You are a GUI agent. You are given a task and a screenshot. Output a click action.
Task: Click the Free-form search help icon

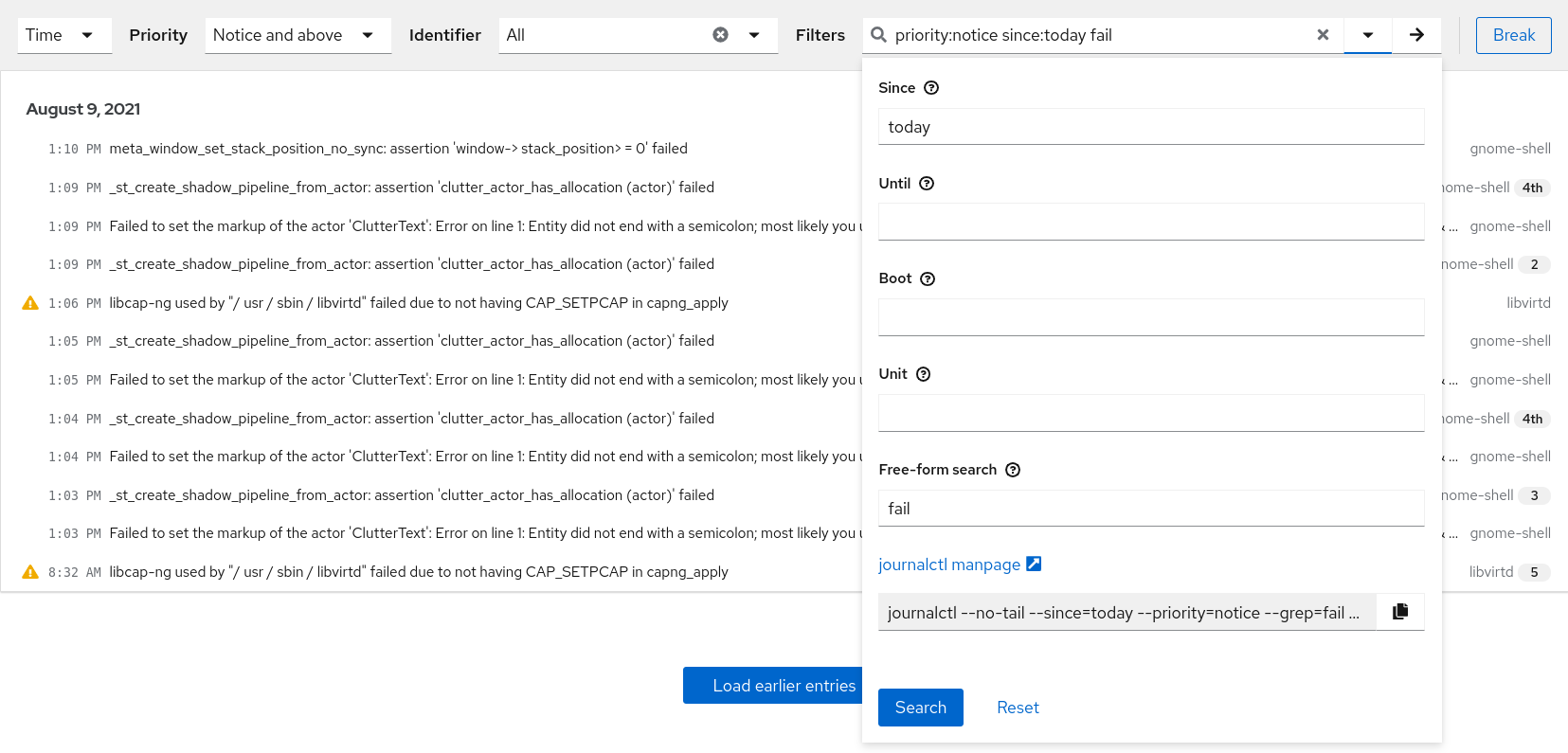[x=1013, y=470]
